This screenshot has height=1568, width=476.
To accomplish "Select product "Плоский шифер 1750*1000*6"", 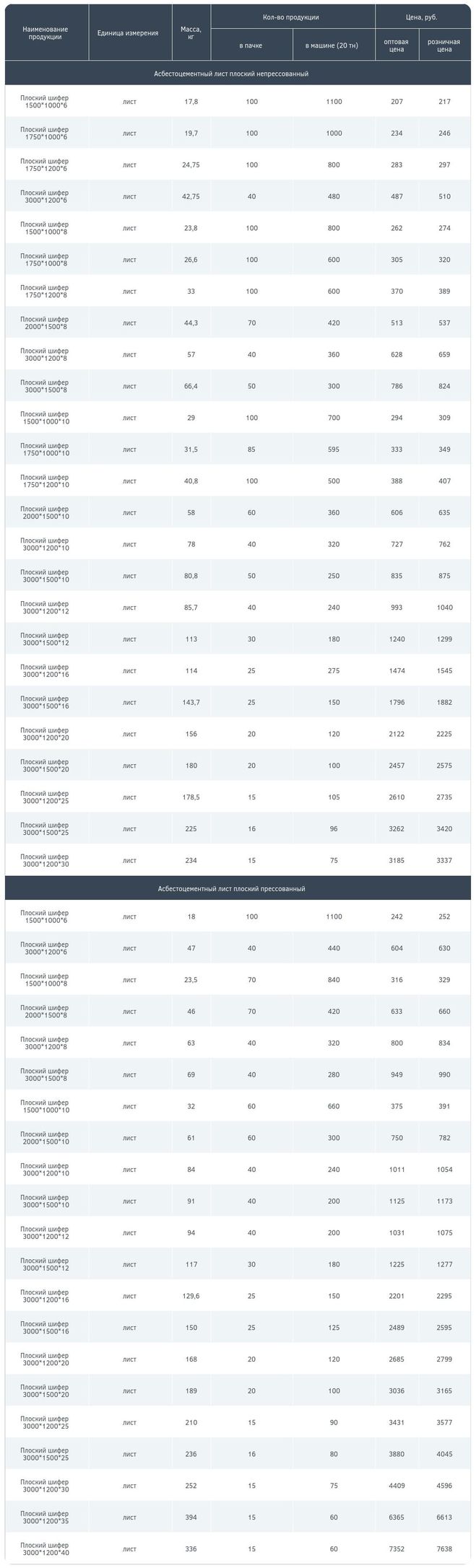I will (45, 133).
